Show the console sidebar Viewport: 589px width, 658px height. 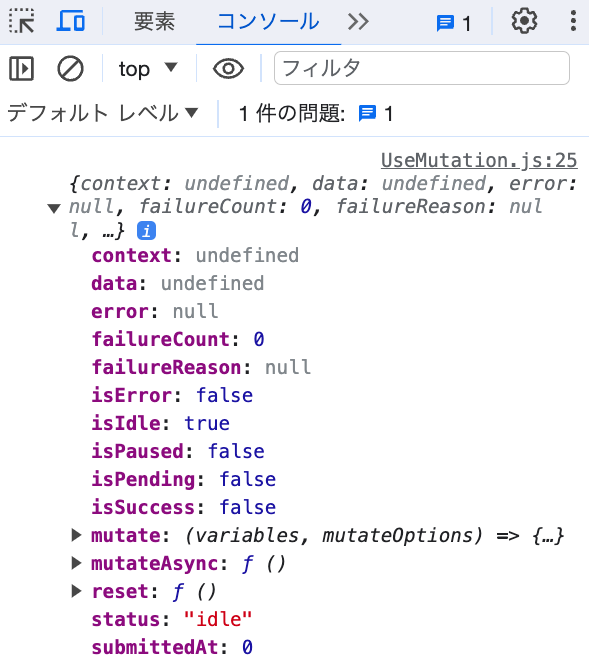point(21,68)
